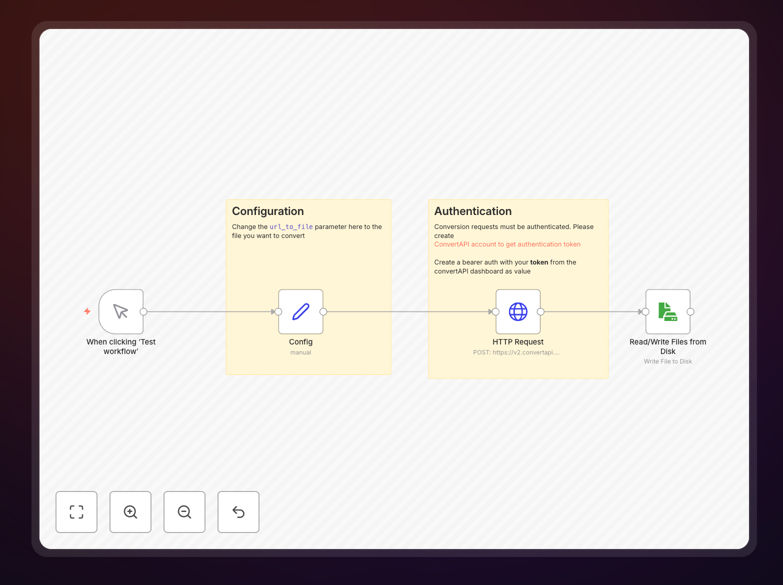Open the Config pencil node
The width and height of the screenshot is (783, 585).
tap(301, 311)
